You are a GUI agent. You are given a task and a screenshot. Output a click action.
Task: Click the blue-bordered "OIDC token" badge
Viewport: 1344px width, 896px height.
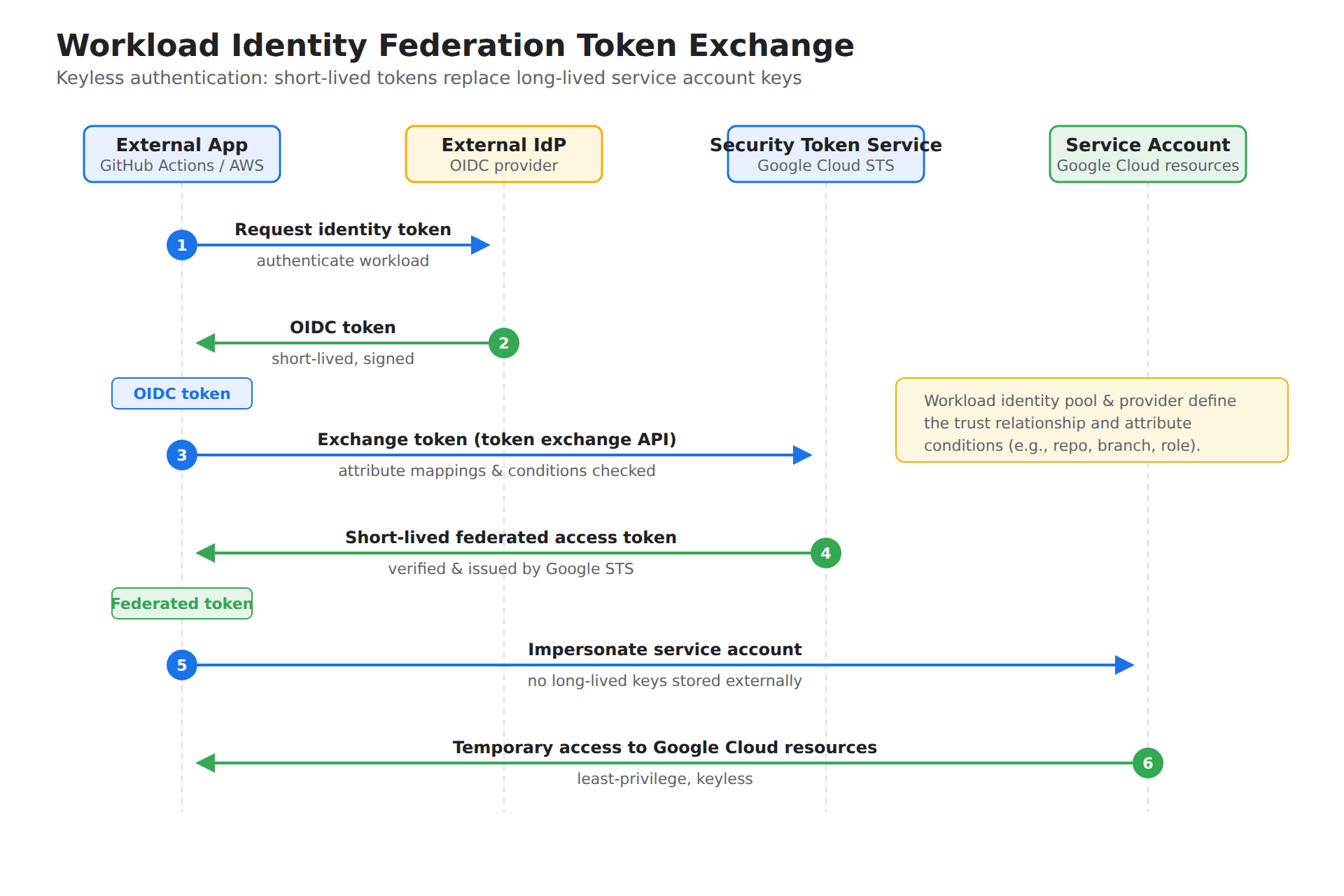[182, 393]
